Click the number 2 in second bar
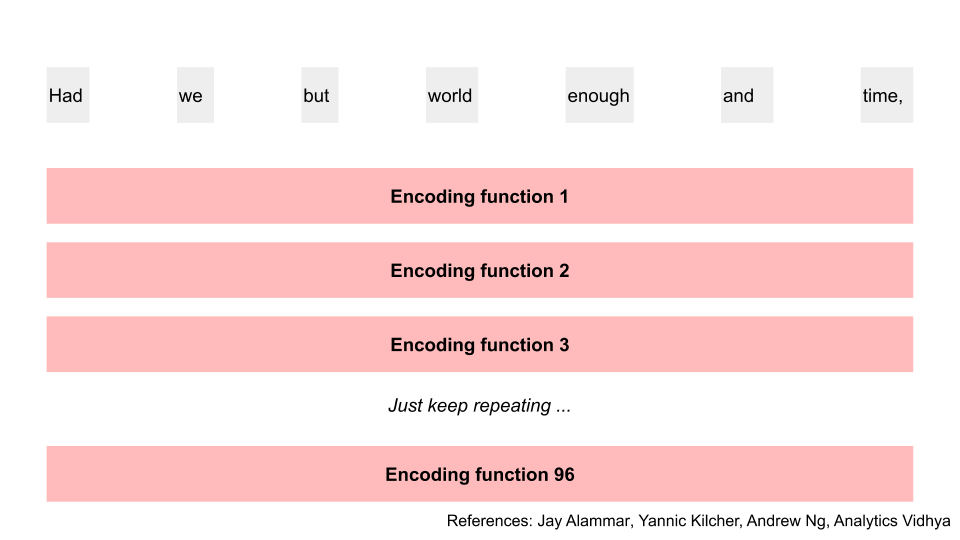 point(564,271)
